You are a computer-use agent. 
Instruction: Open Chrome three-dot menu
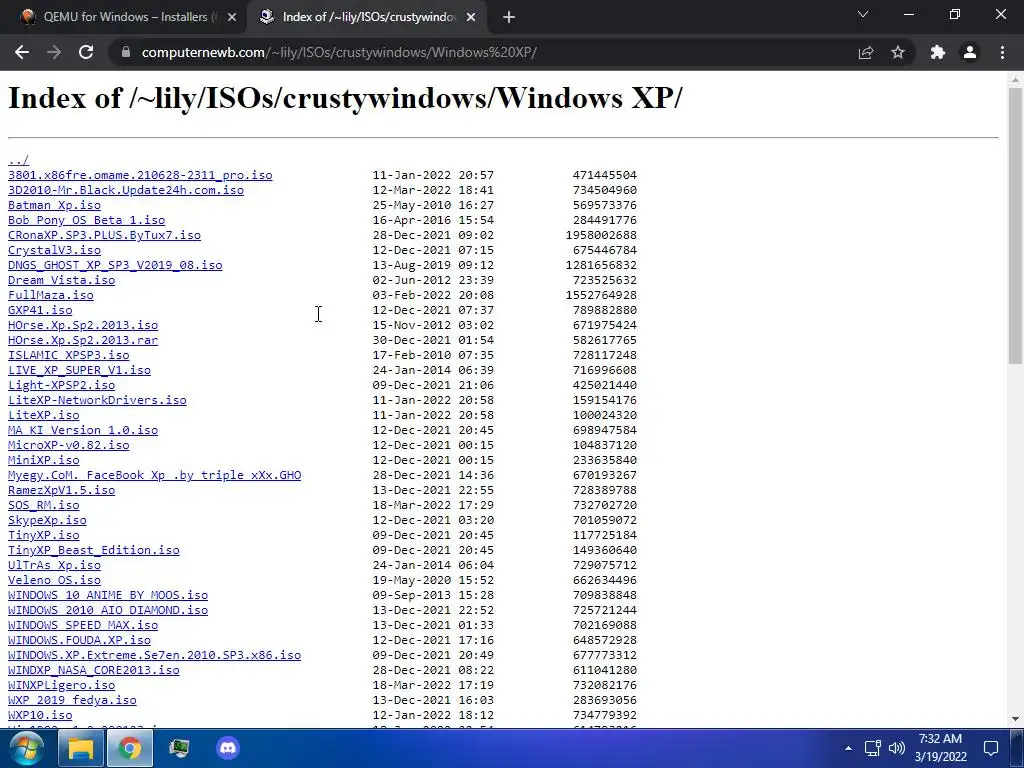point(1002,52)
